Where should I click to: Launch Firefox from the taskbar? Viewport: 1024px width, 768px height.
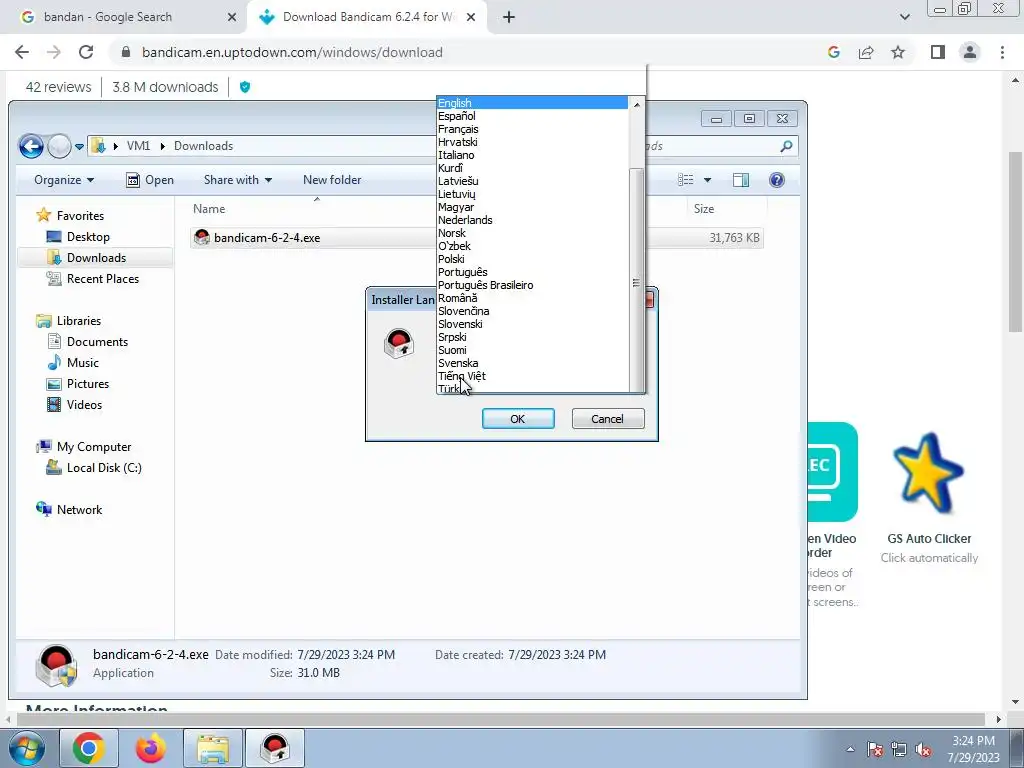[151, 748]
